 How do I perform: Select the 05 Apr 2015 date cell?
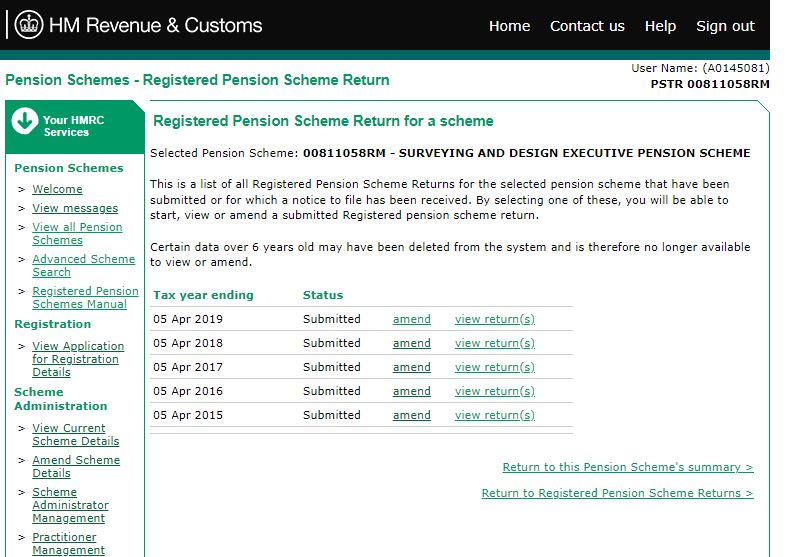coord(188,415)
